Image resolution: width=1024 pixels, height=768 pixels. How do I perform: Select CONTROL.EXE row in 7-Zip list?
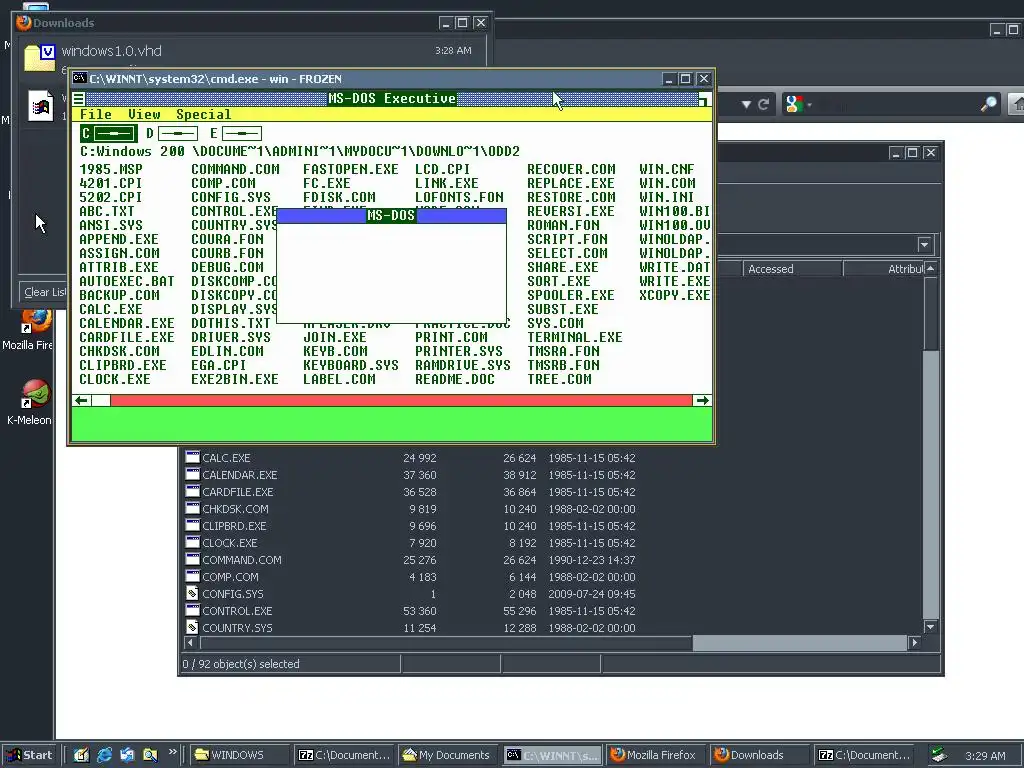pyautogui.click(x=410, y=611)
